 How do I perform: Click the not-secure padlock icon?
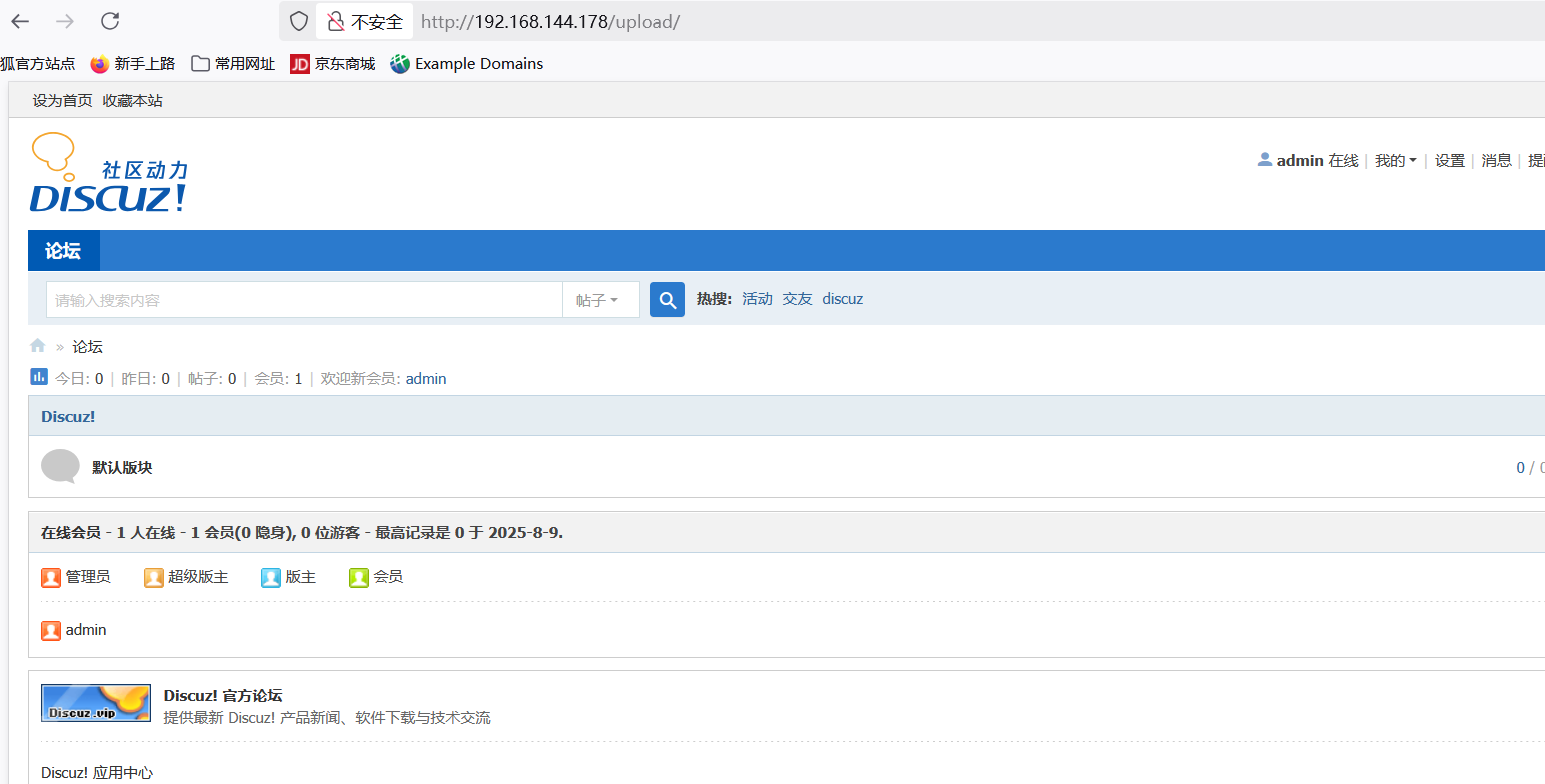[x=334, y=21]
